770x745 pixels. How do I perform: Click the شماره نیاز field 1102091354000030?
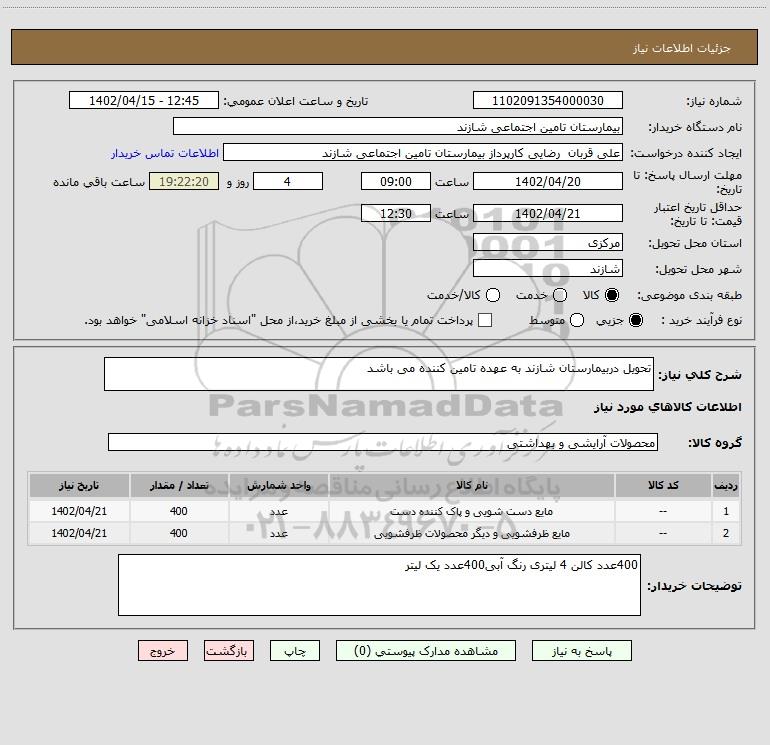pyautogui.click(x=548, y=101)
